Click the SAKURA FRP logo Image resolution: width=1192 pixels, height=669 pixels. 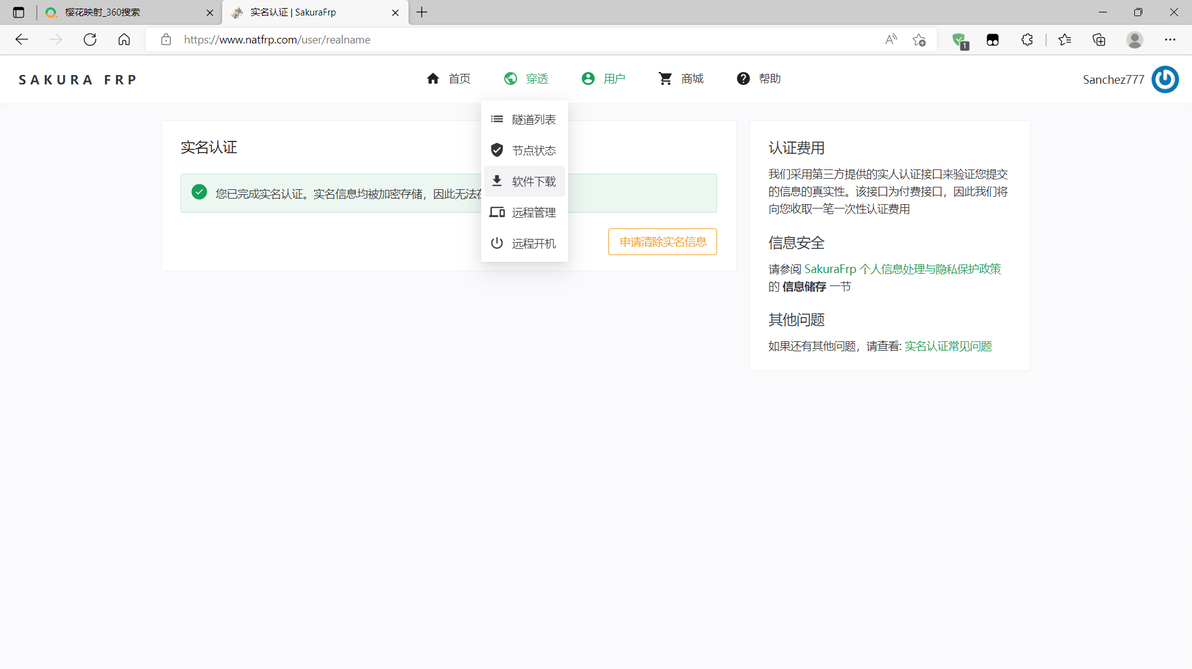pos(78,79)
